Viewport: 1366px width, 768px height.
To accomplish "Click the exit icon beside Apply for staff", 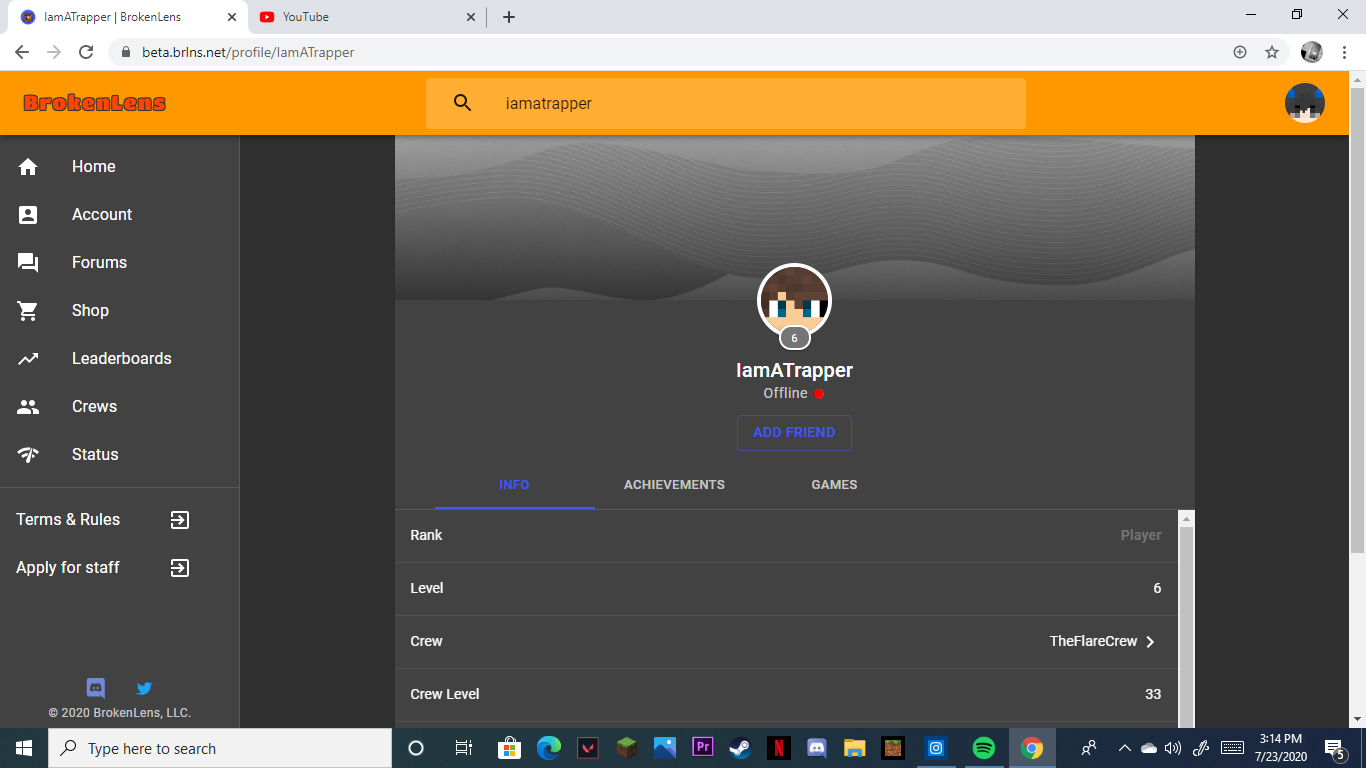I will [x=179, y=568].
